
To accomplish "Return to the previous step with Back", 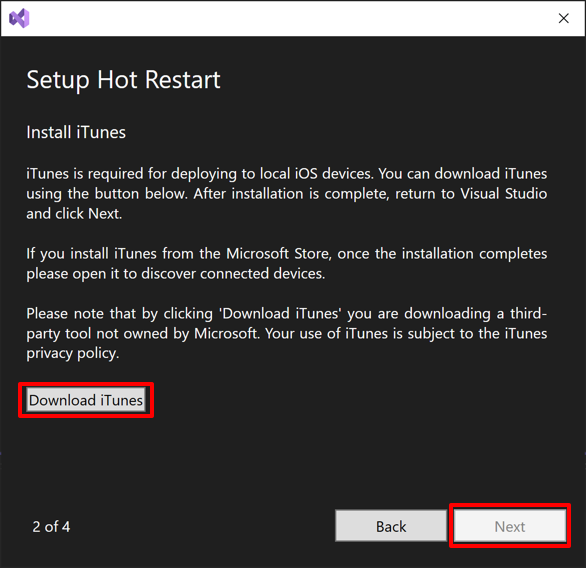I will [x=391, y=527].
